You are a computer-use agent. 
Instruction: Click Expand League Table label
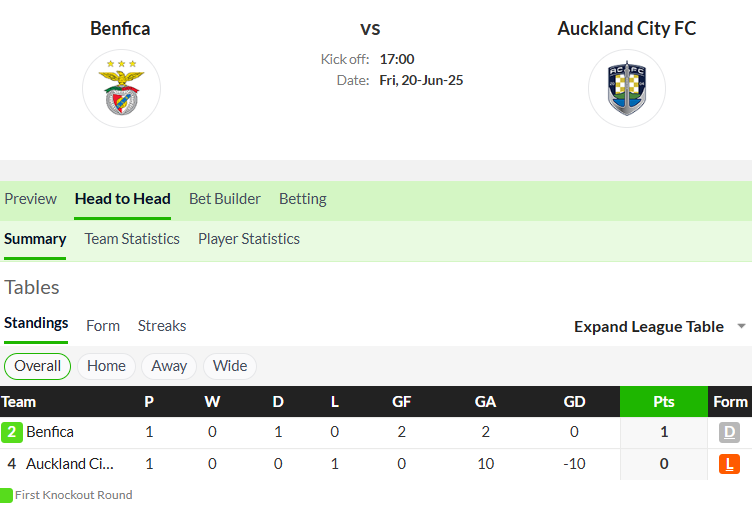click(649, 326)
